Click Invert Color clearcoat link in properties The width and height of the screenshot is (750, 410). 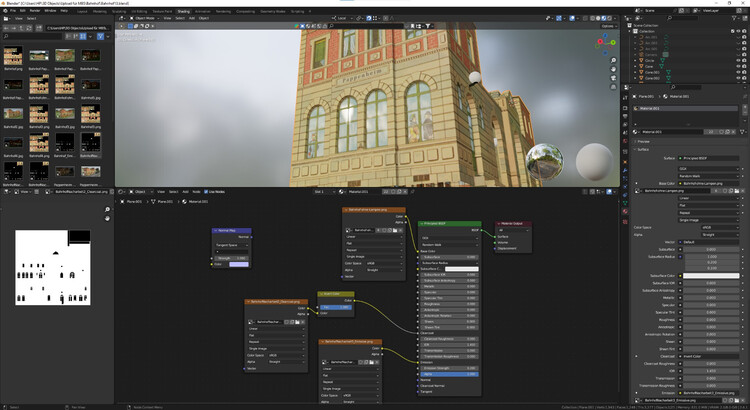click(708, 356)
